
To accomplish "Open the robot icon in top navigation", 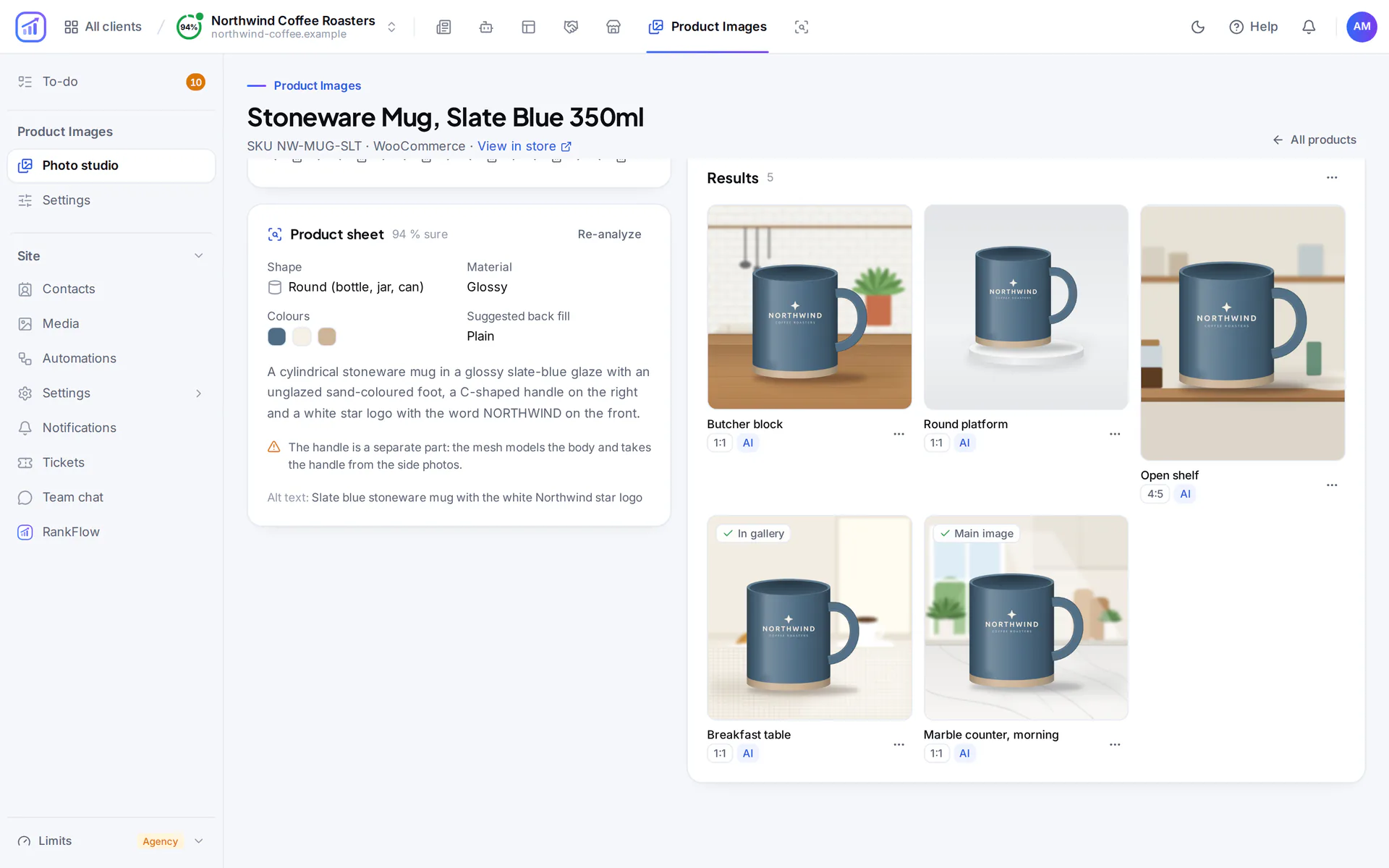I will tap(486, 27).
